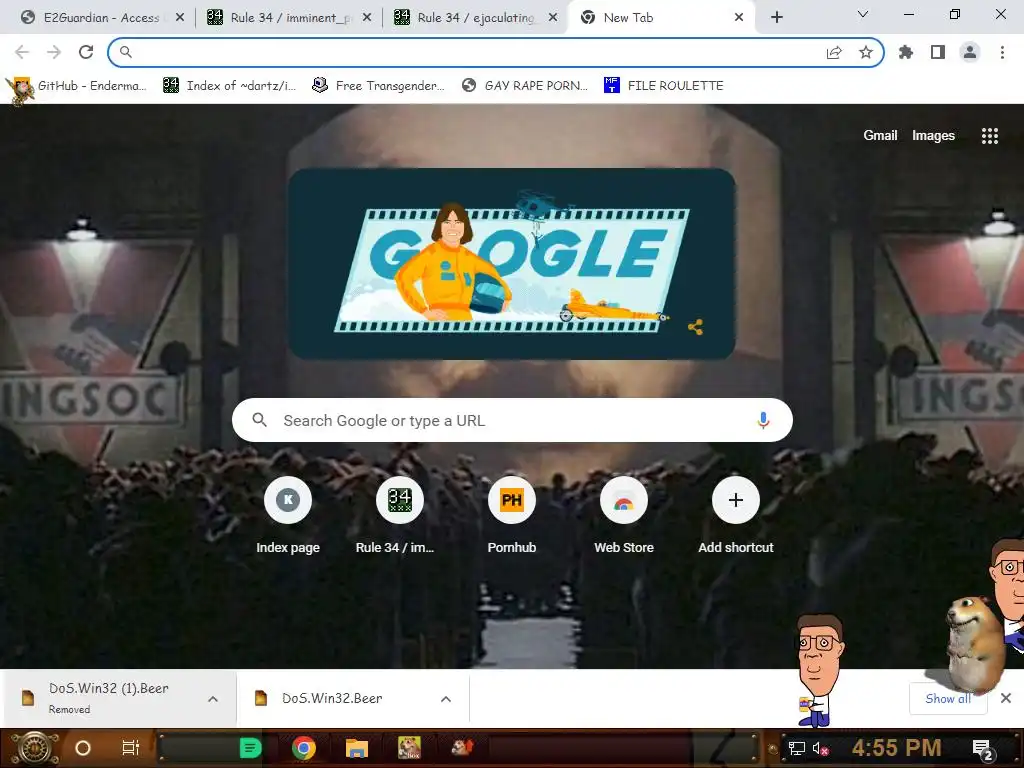Go back using the back arrow
The width and height of the screenshot is (1024, 768).
[22, 52]
